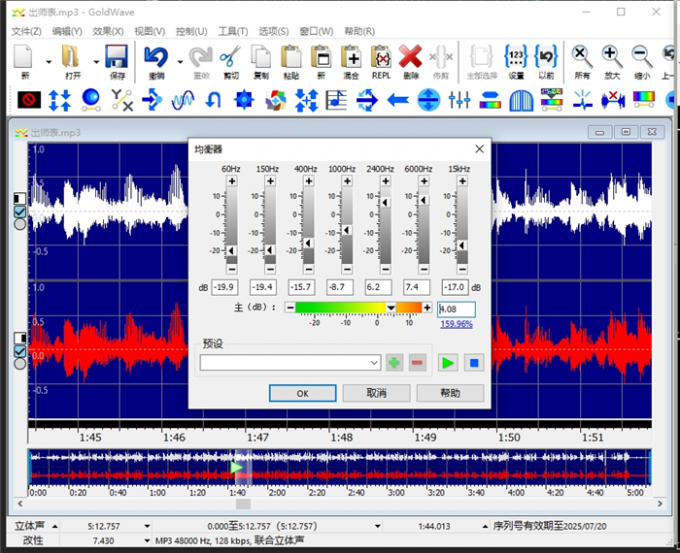Screen dimensions: 680x553
Task: Click the Zoom In (放大) magnifier icon
Action: tap(612, 56)
